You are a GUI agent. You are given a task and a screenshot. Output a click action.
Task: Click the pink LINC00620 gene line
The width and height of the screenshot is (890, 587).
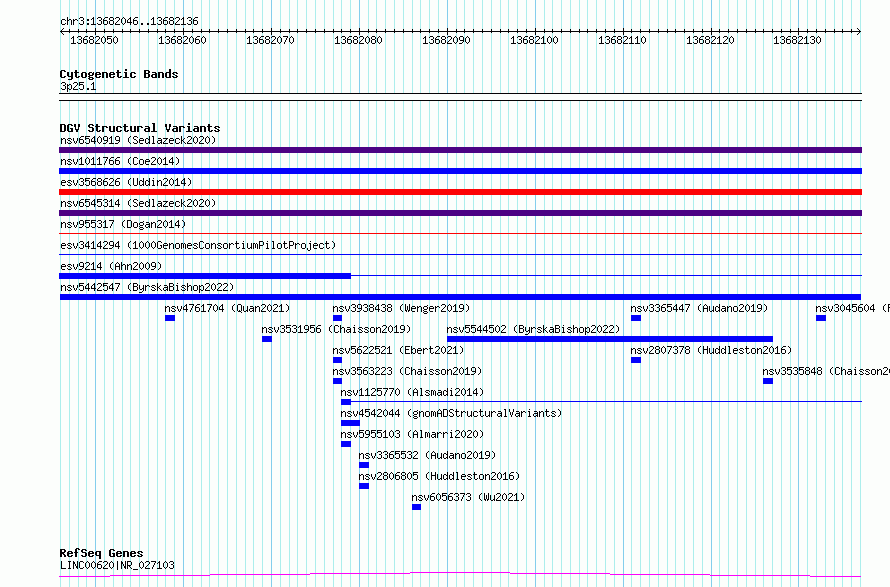(x=460, y=575)
